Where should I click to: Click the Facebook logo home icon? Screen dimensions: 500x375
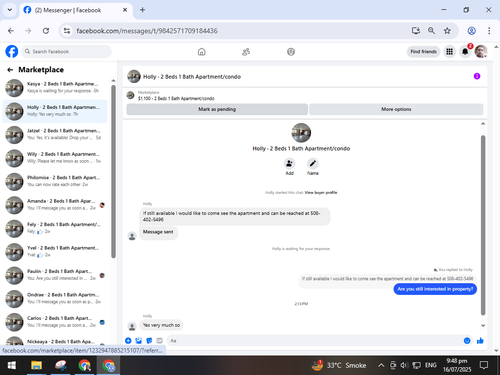pos(12,52)
